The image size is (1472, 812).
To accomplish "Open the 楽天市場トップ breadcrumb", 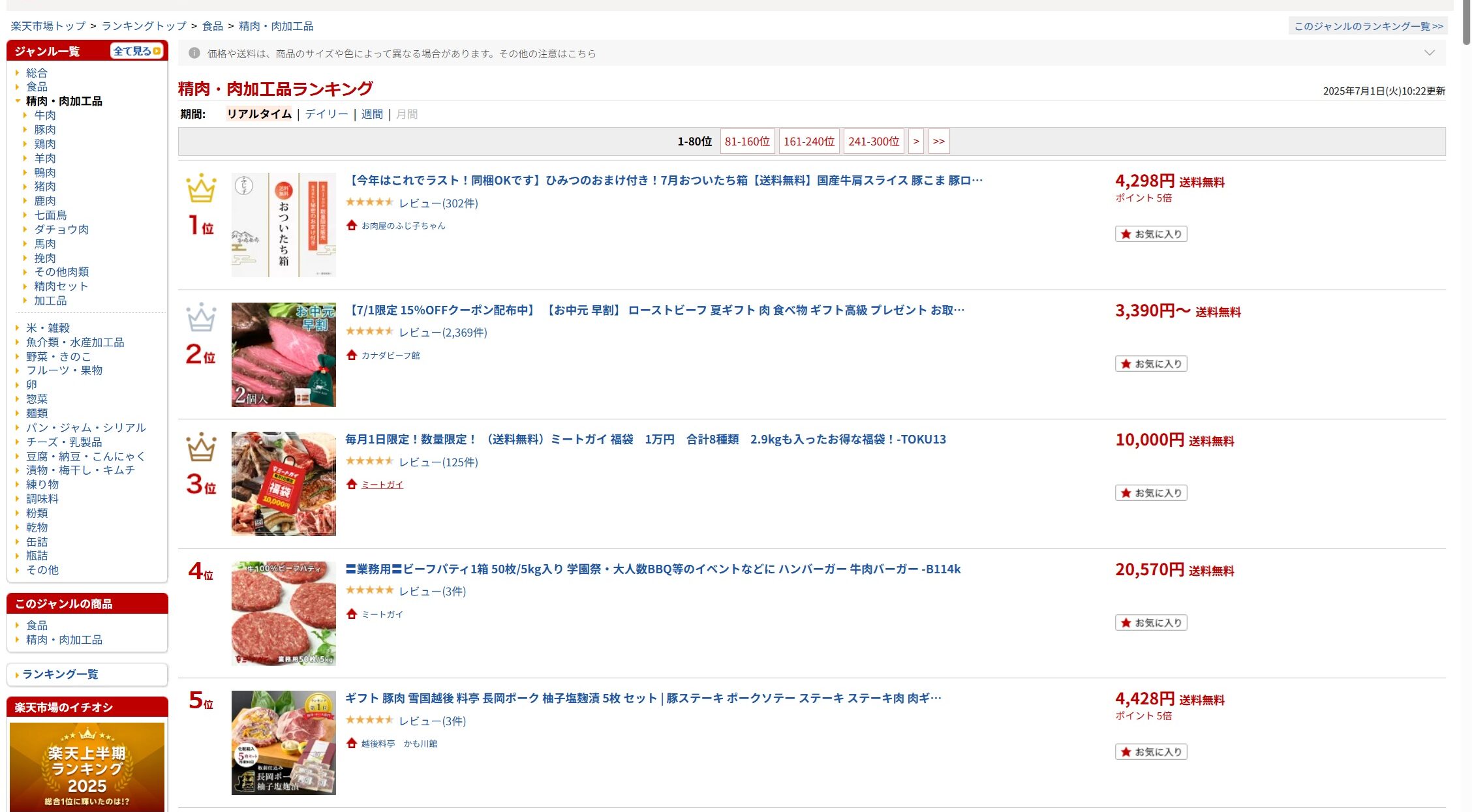I will coord(48,26).
